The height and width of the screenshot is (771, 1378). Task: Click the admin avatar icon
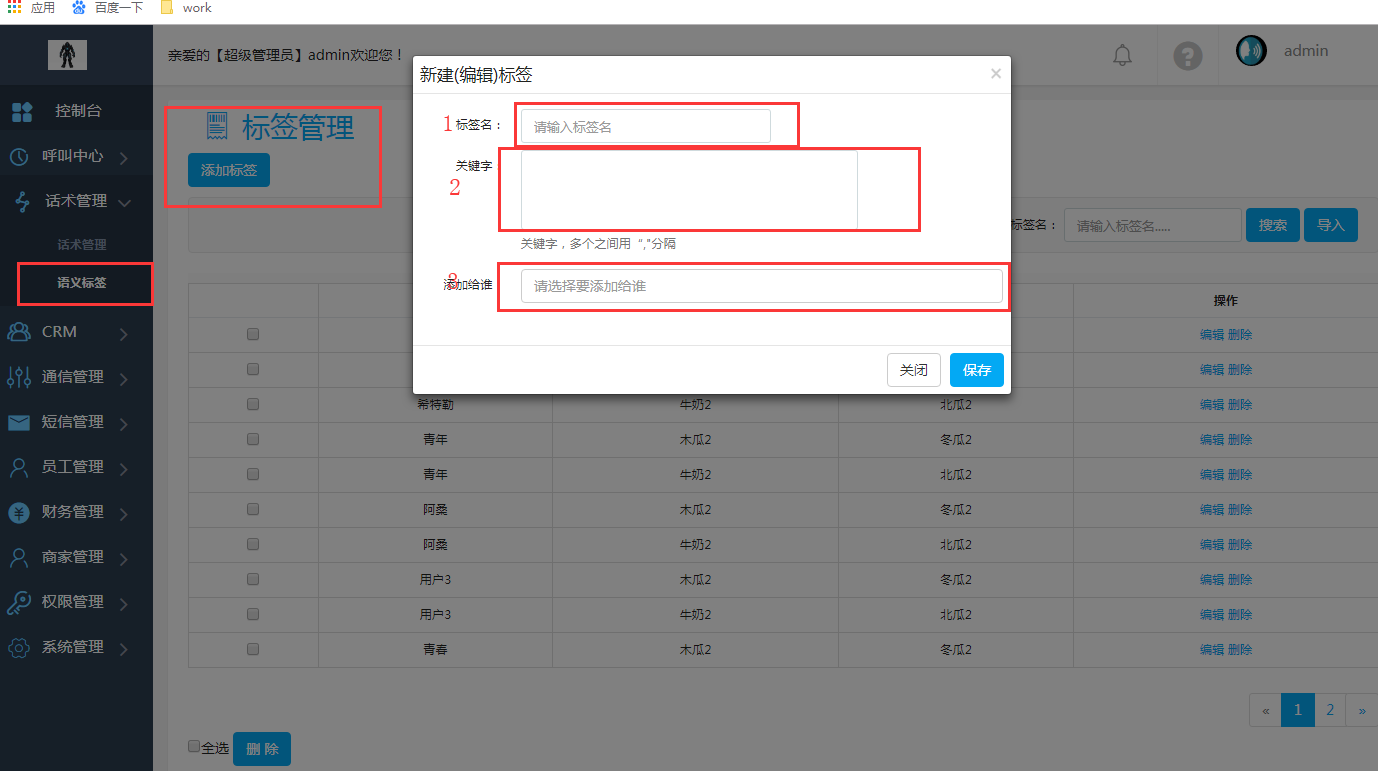coord(1251,51)
